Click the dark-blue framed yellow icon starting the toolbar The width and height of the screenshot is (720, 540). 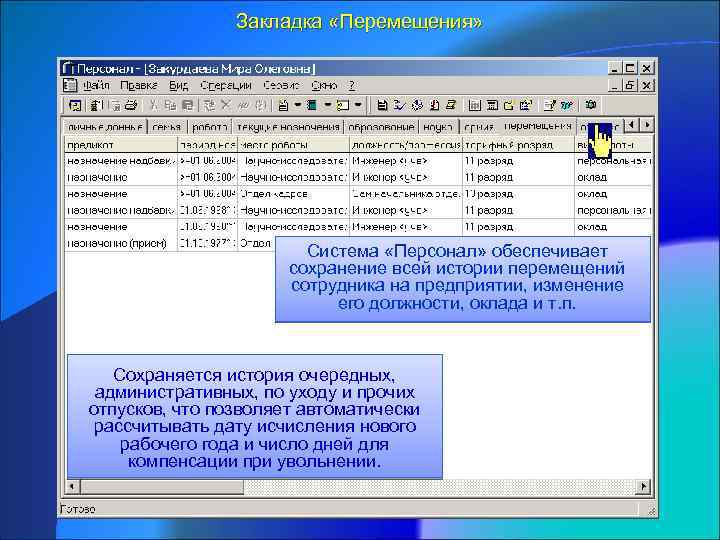[x=75, y=106]
